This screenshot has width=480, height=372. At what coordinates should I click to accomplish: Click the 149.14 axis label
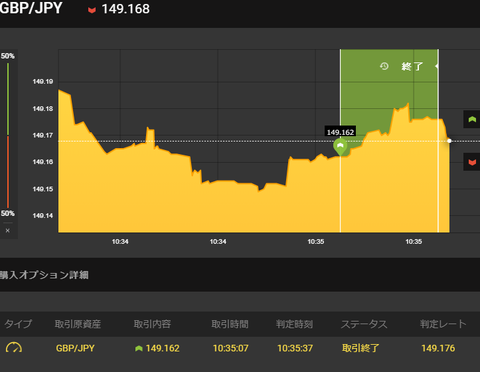(43, 216)
